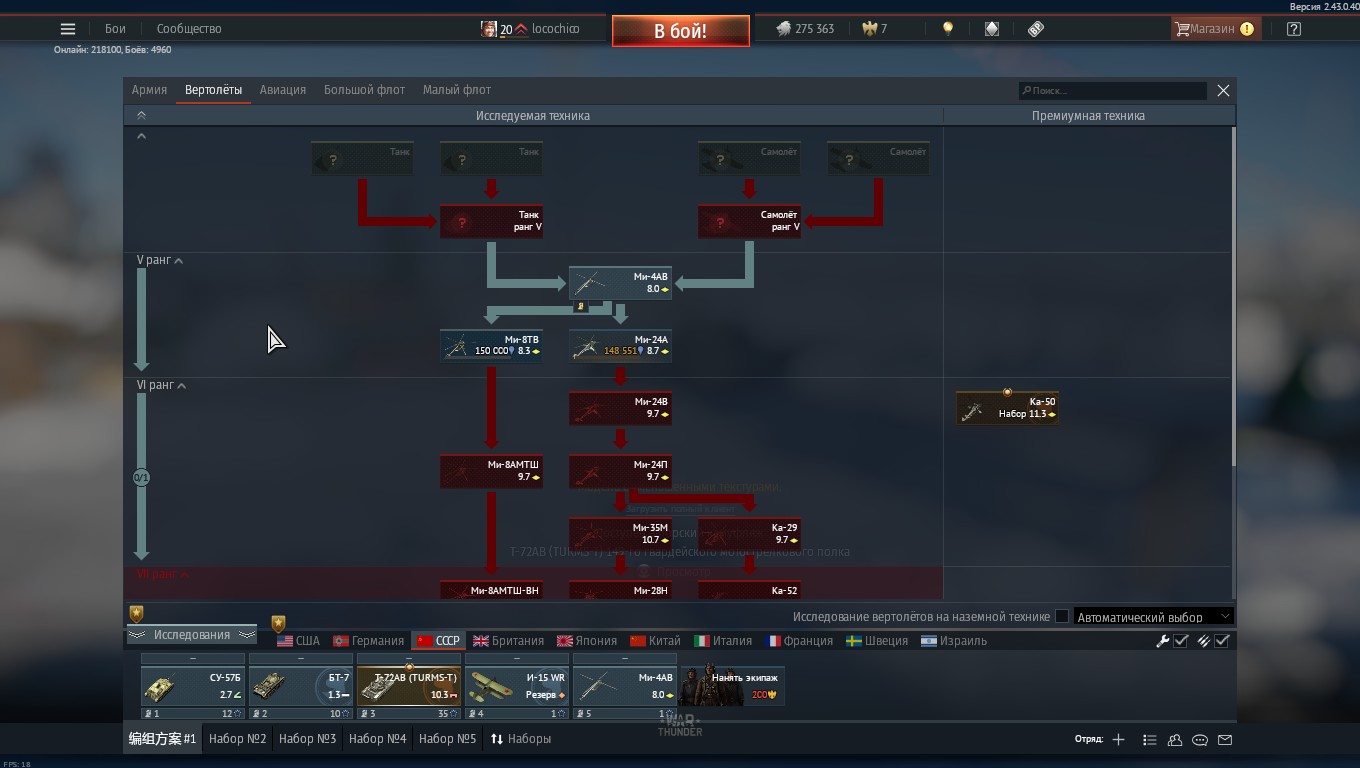Viewport: 1360px width, 768px height.
Task: Click the ammo auto-refill icon
Action: point(1204,641)
